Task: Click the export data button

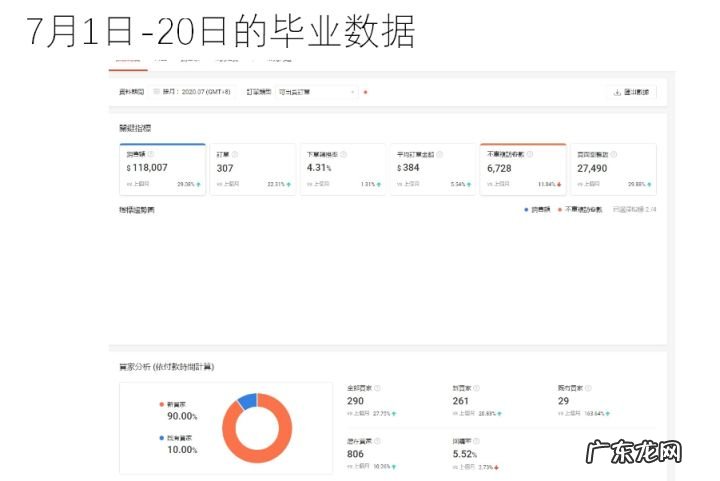Action: pos(631,92)
